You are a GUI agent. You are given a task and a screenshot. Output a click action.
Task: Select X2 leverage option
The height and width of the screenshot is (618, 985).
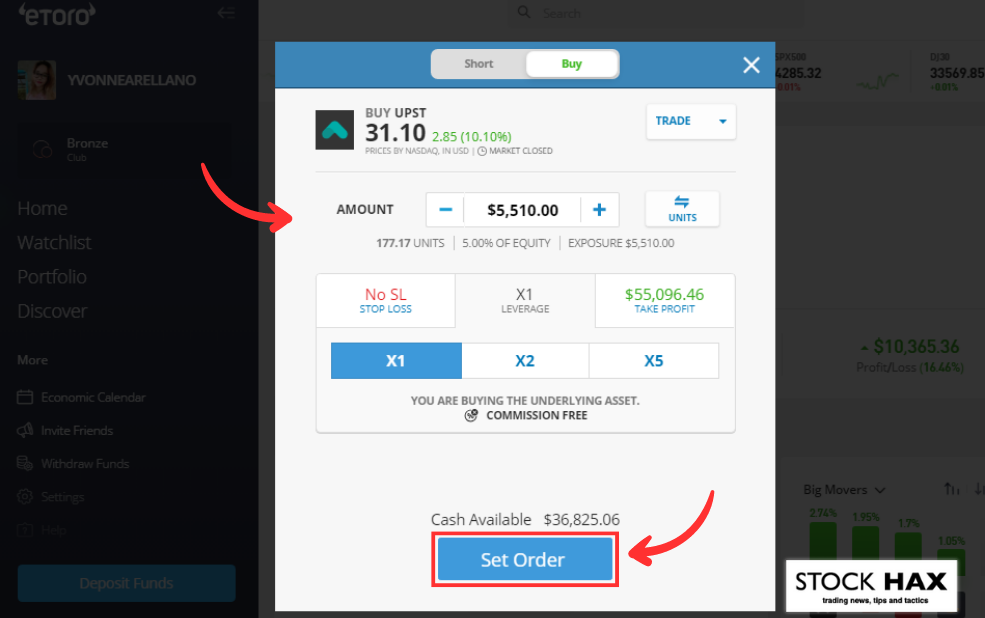(525, 361)
